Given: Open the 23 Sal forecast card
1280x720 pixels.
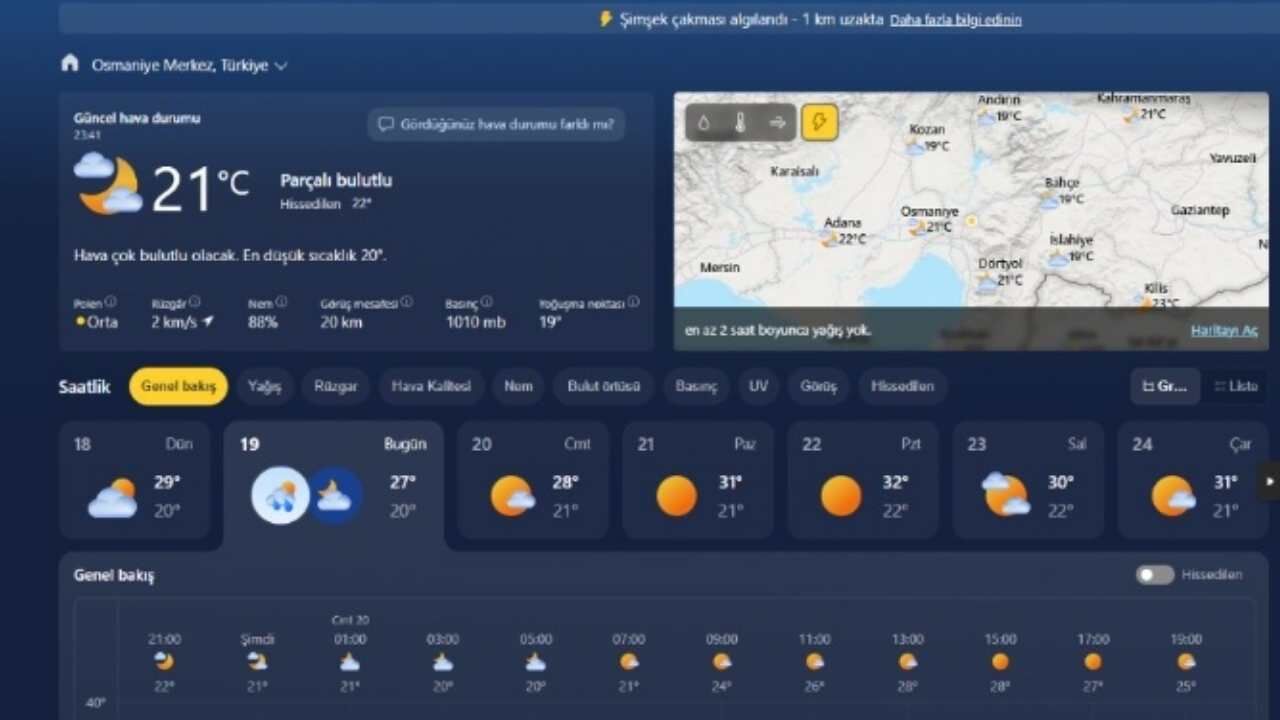Looking at the screenshot, I should (x=1028, y=480).
